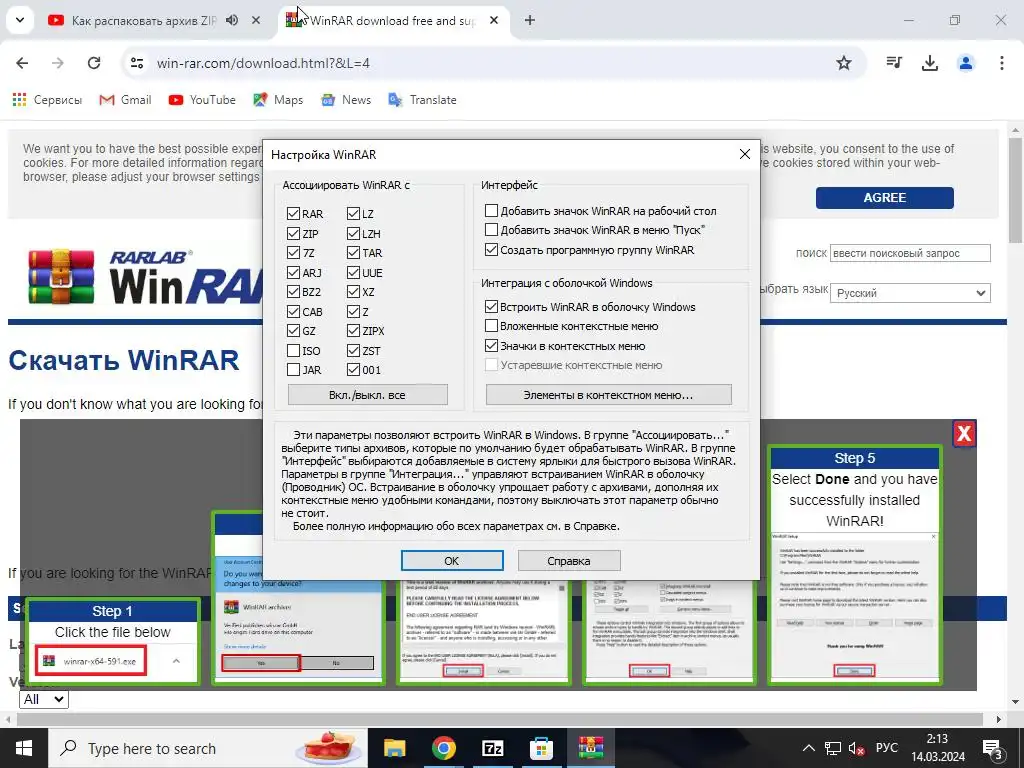The width and height of the screenshot is (1024, 768).
Task: Click Справка help button
Action: pos(569,560)
